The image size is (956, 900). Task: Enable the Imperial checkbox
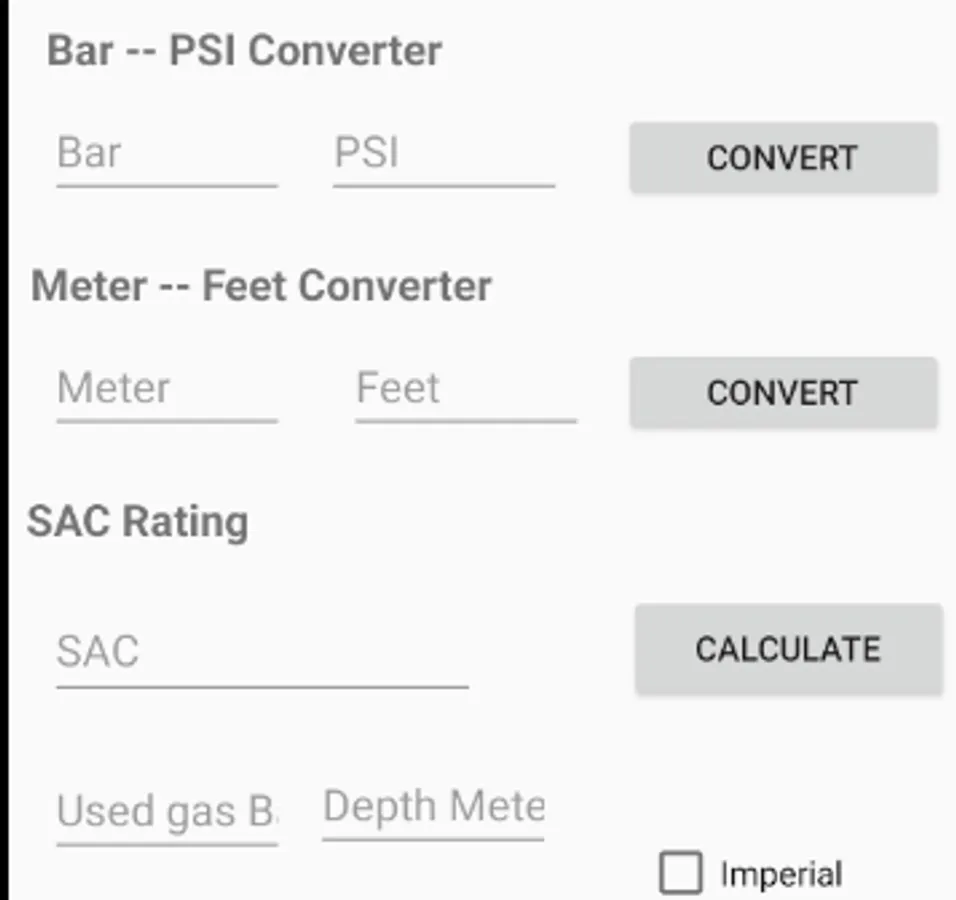681,873
